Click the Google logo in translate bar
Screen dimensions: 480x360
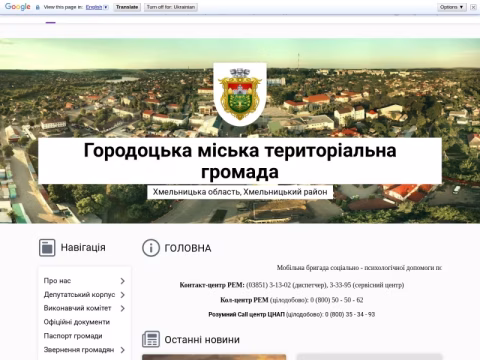18,7
